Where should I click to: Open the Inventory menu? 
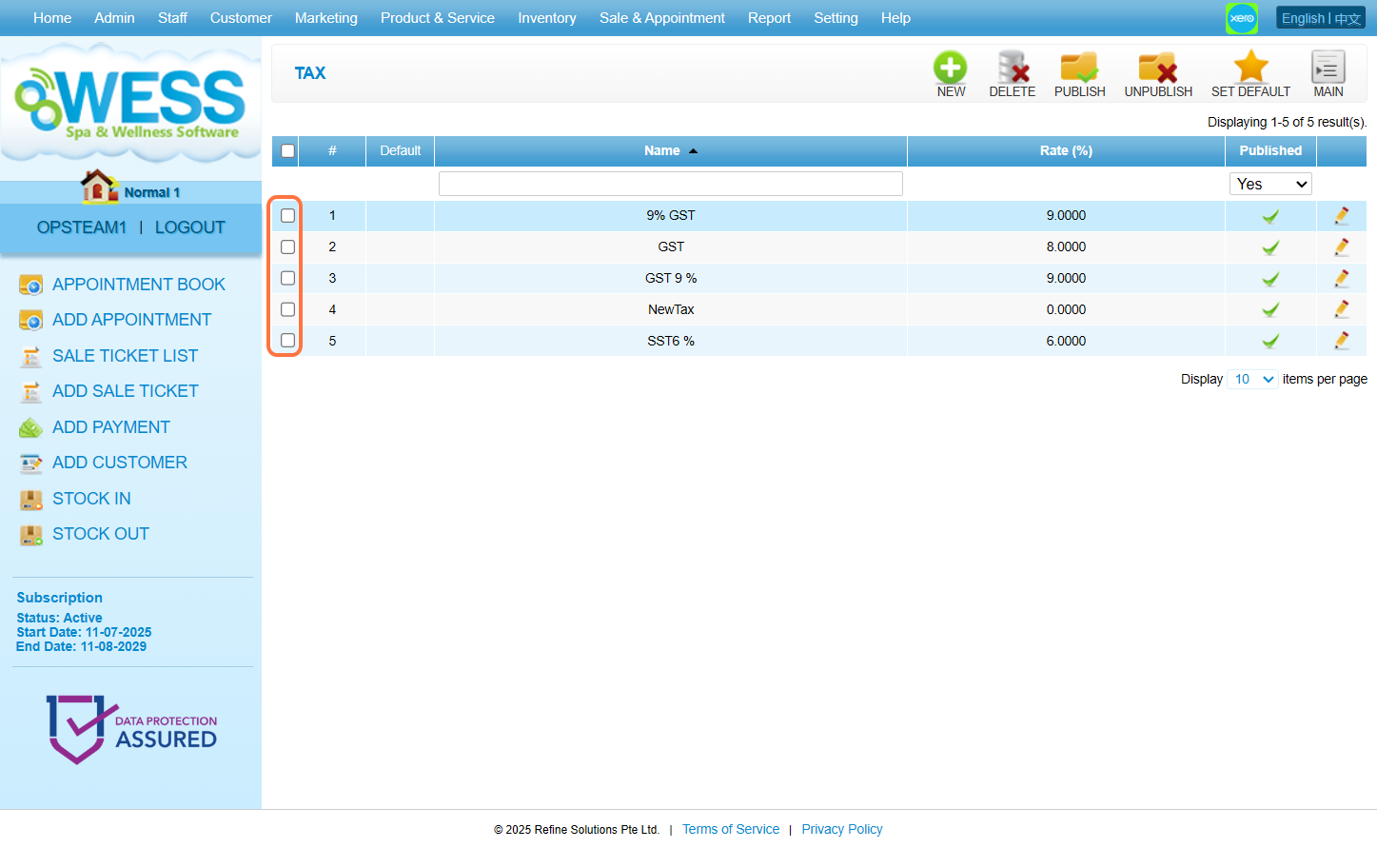point(546,18)
